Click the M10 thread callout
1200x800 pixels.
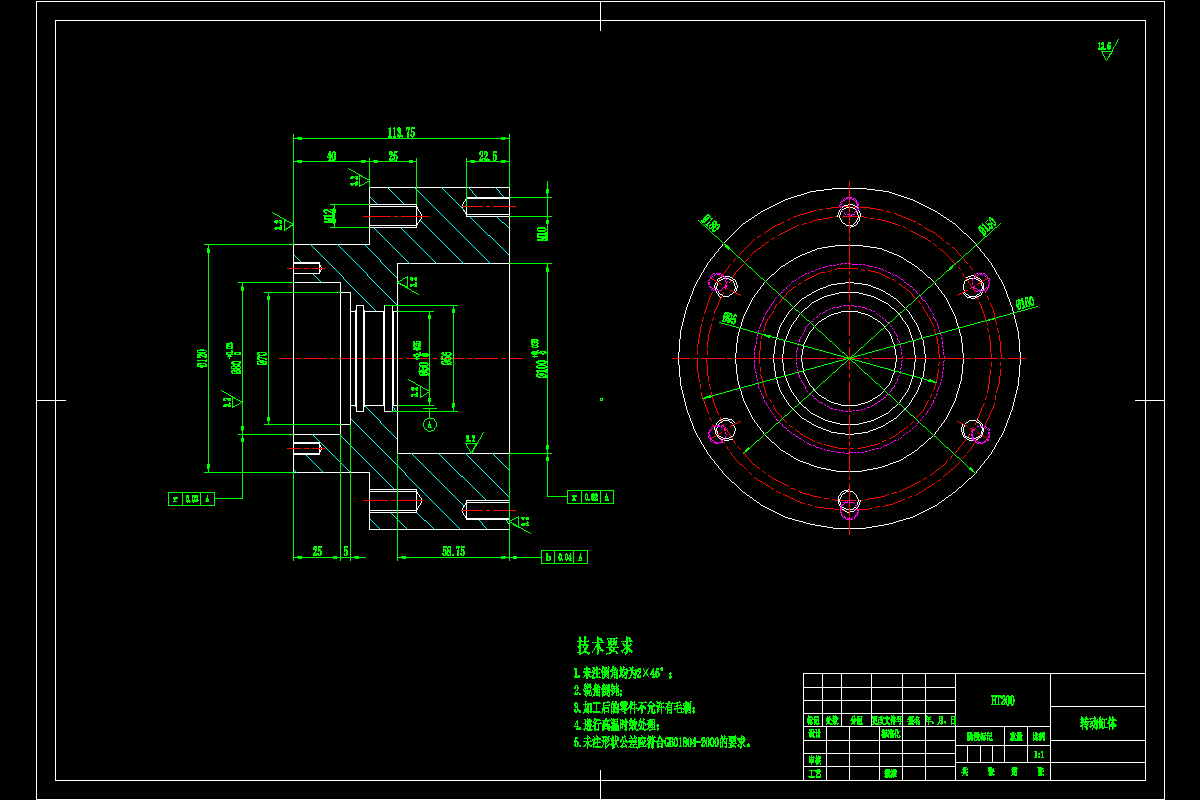[542, 234]
